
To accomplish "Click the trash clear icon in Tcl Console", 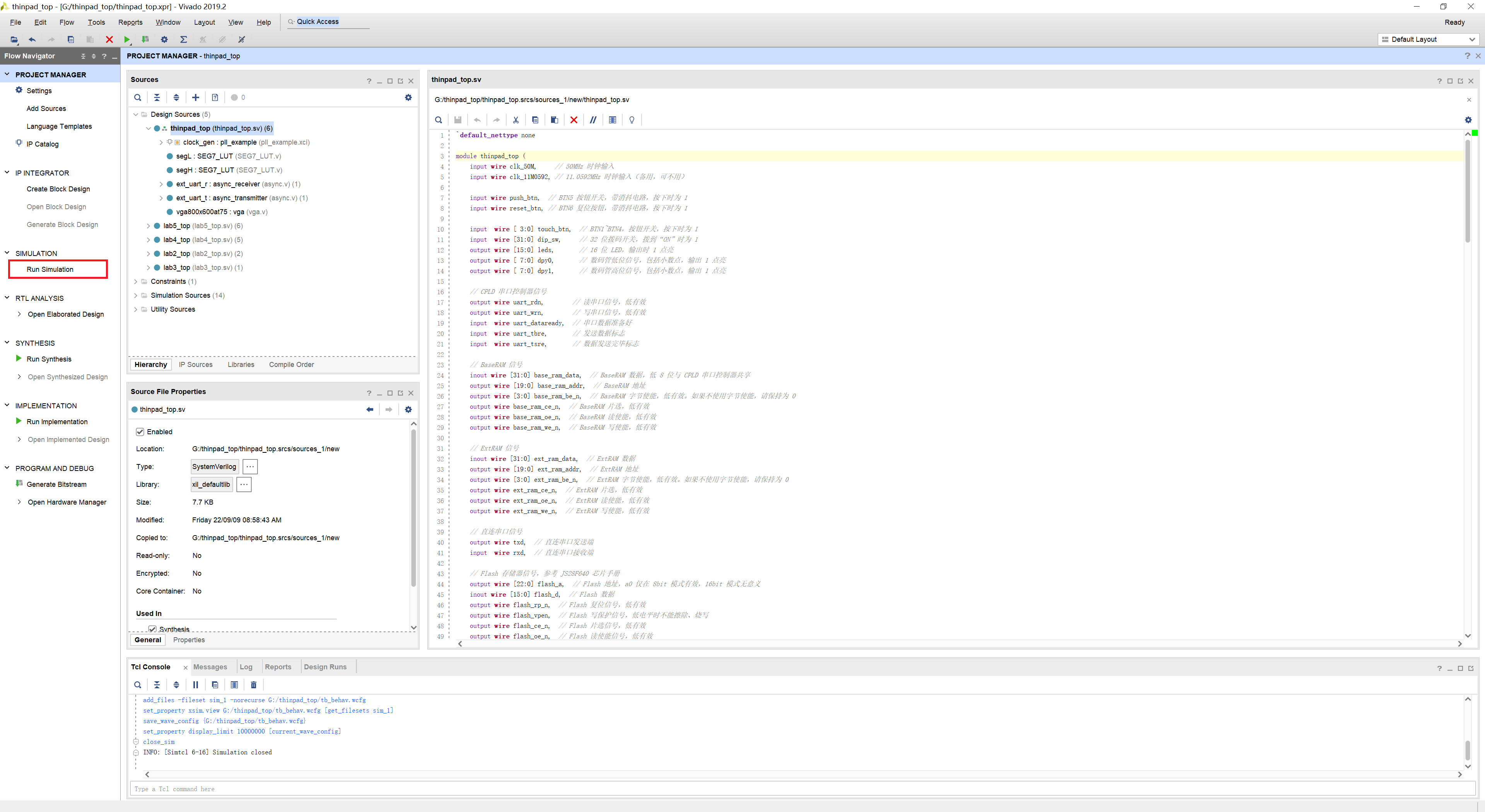I will [x=254, y=685].
